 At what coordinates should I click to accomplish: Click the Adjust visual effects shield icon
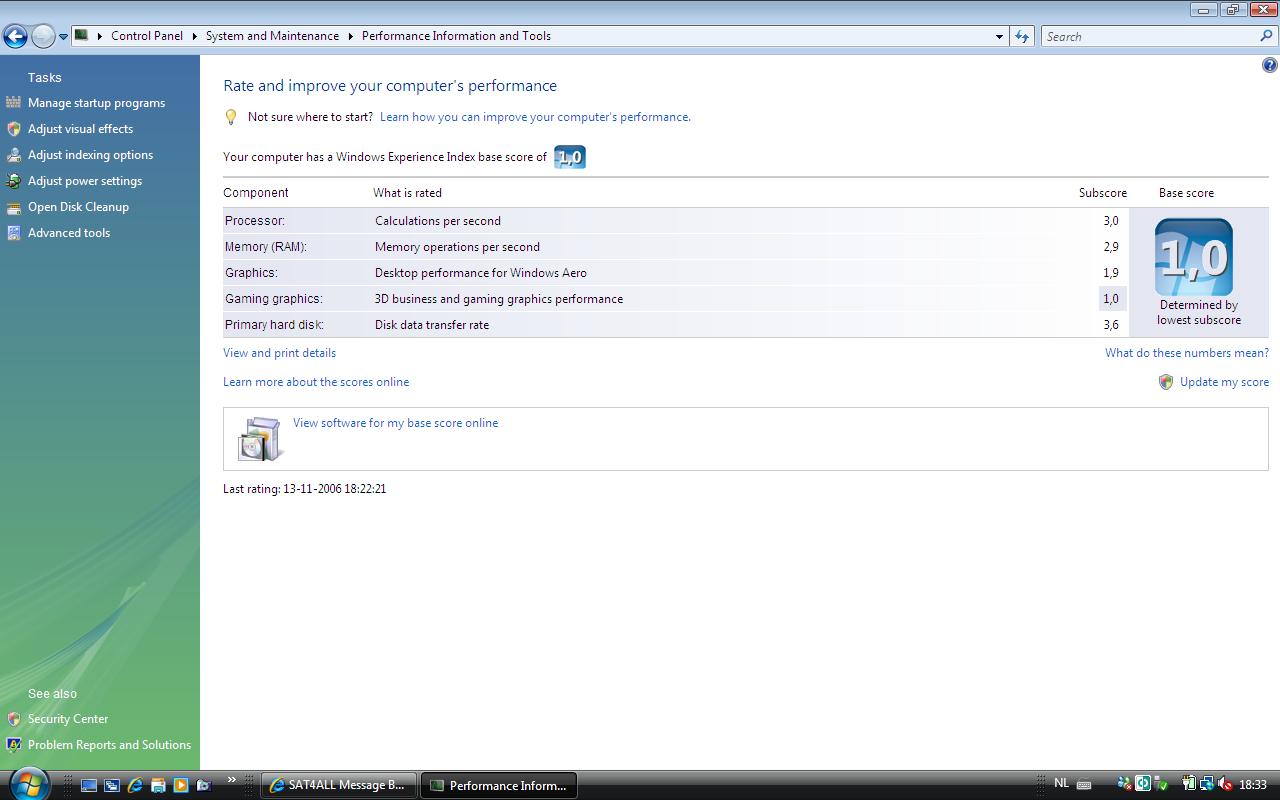point(13,129)
